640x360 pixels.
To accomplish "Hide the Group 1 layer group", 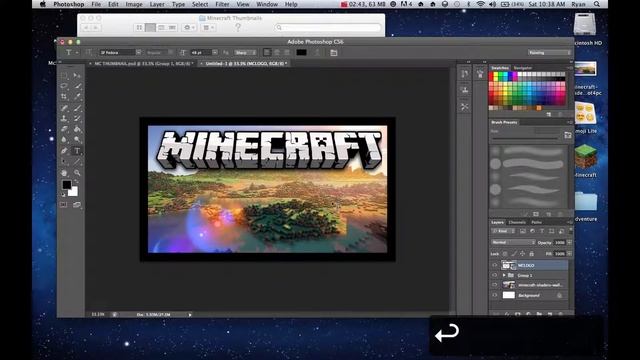I will [495, 276].
